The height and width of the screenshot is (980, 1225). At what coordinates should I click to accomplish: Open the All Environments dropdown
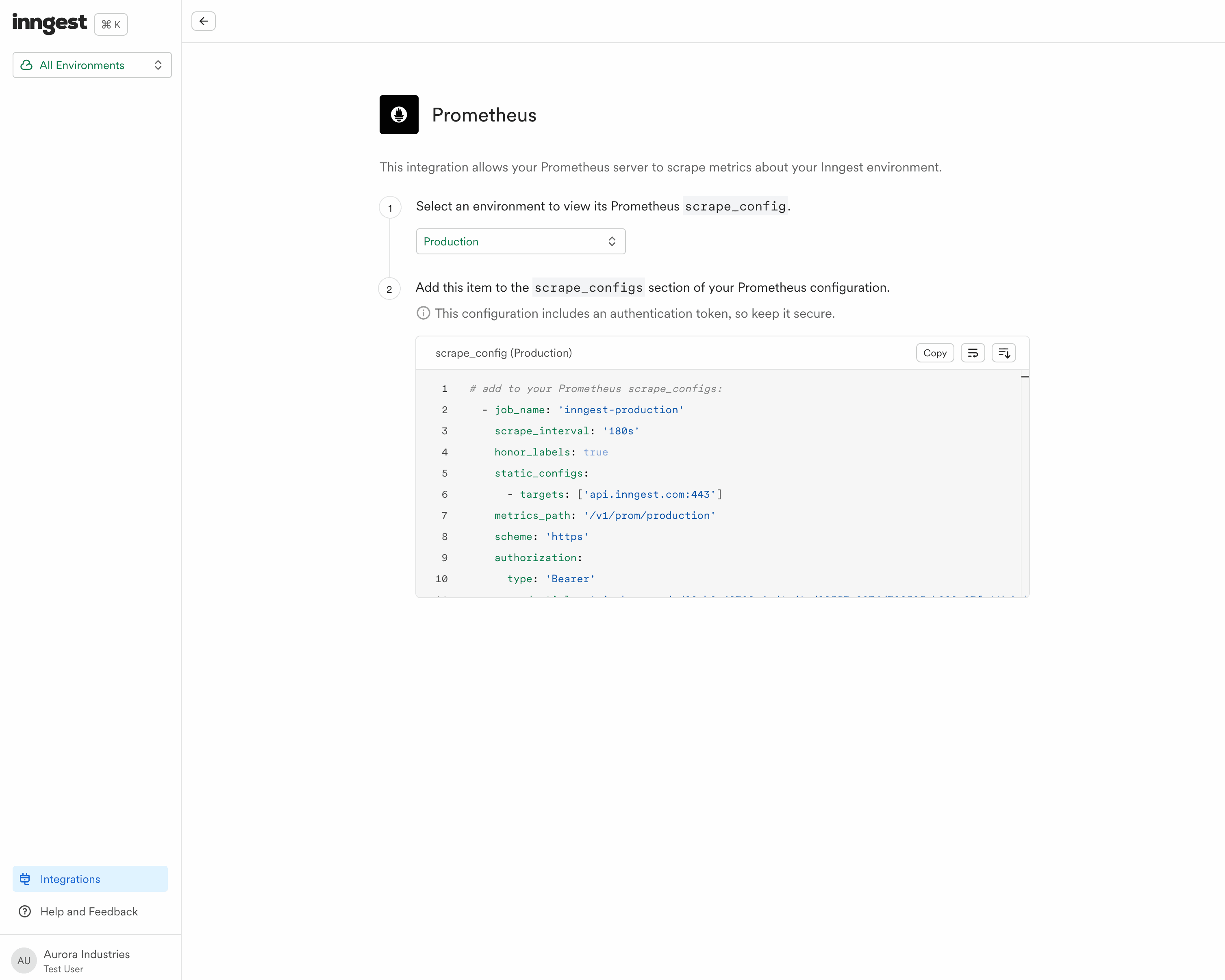[91, 65]
